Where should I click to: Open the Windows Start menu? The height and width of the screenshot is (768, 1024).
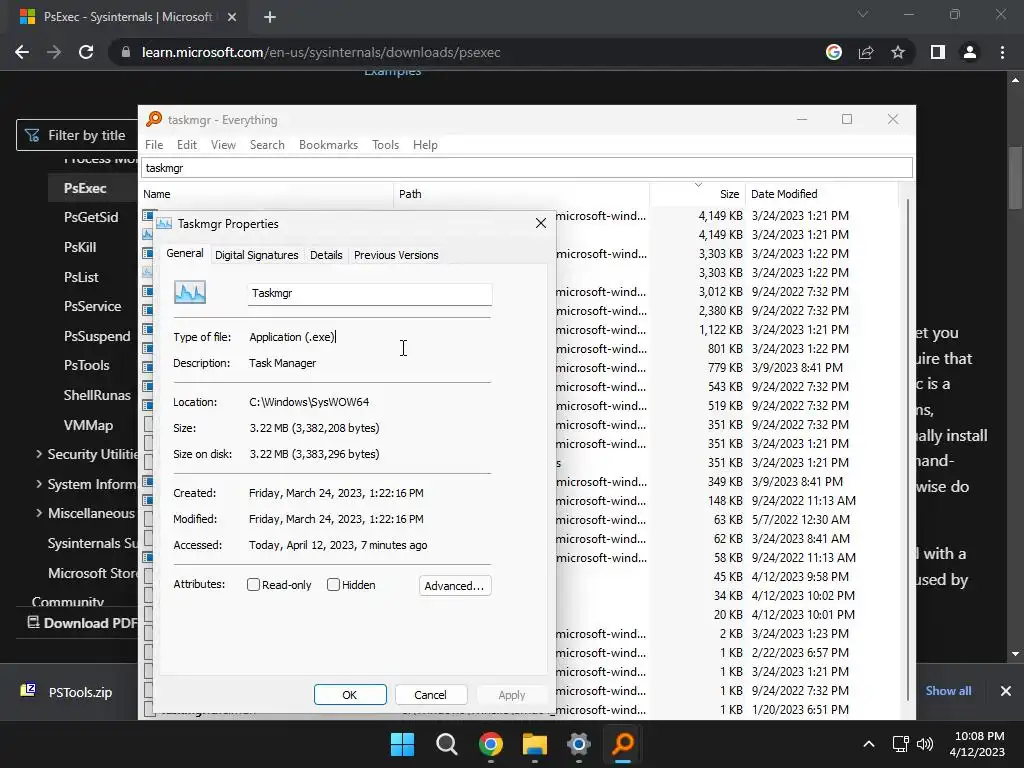click(402, 744)
